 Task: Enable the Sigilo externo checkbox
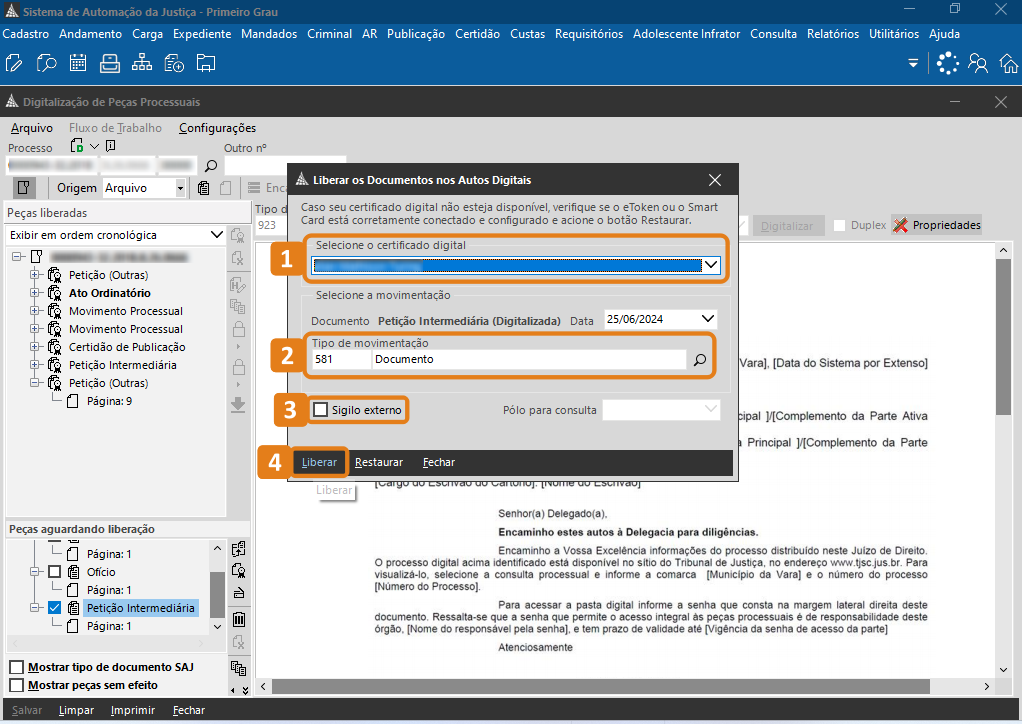(x=320, y=410)
